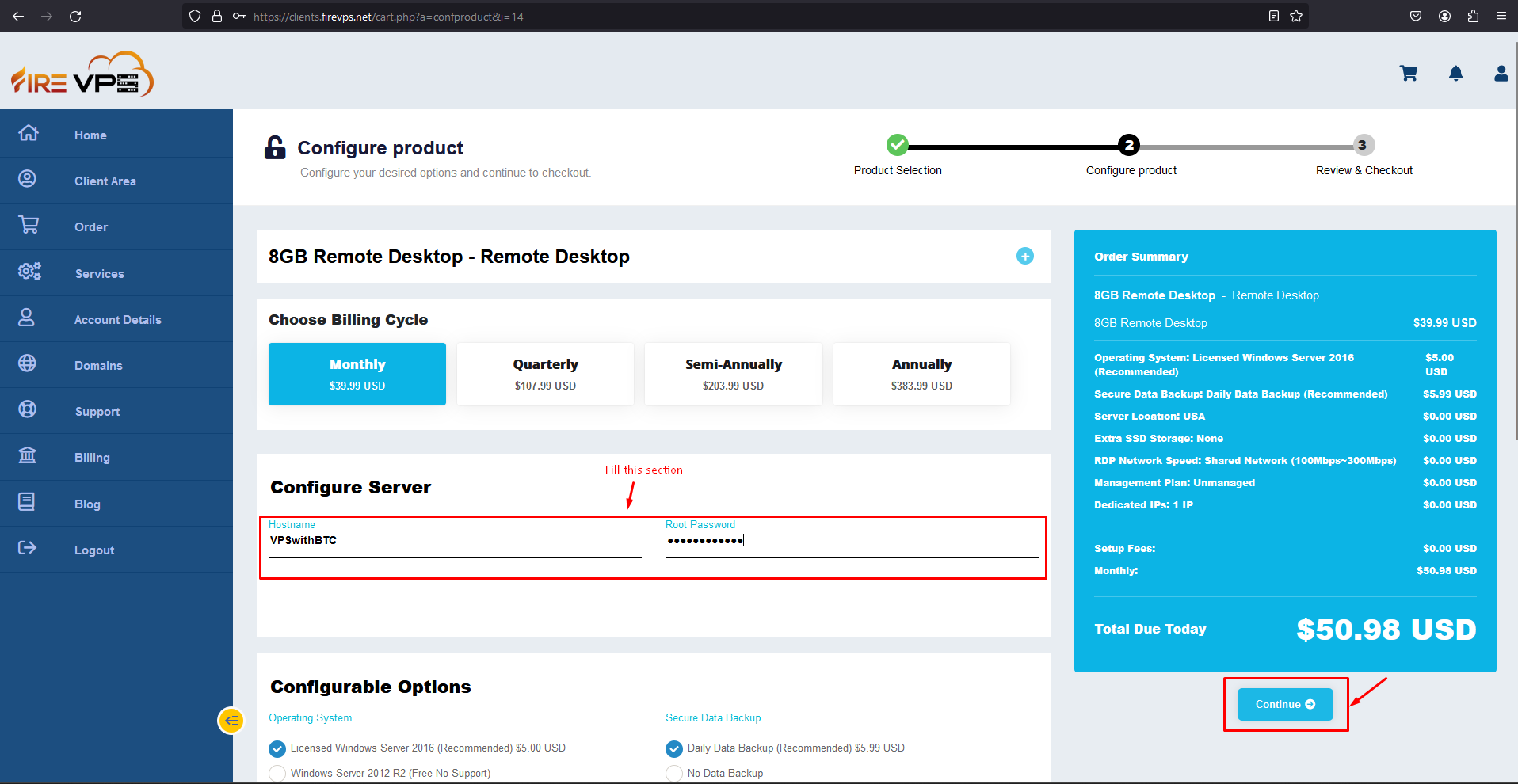The image size is (1518, 784).
Task: Expand product details with plus icon
Action: 1025,256
